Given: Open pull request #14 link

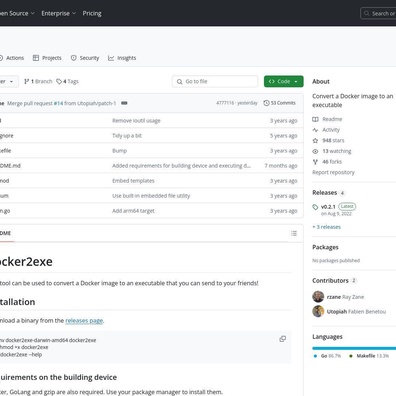Looking at the screenshot, I should (x=58, y=103).
